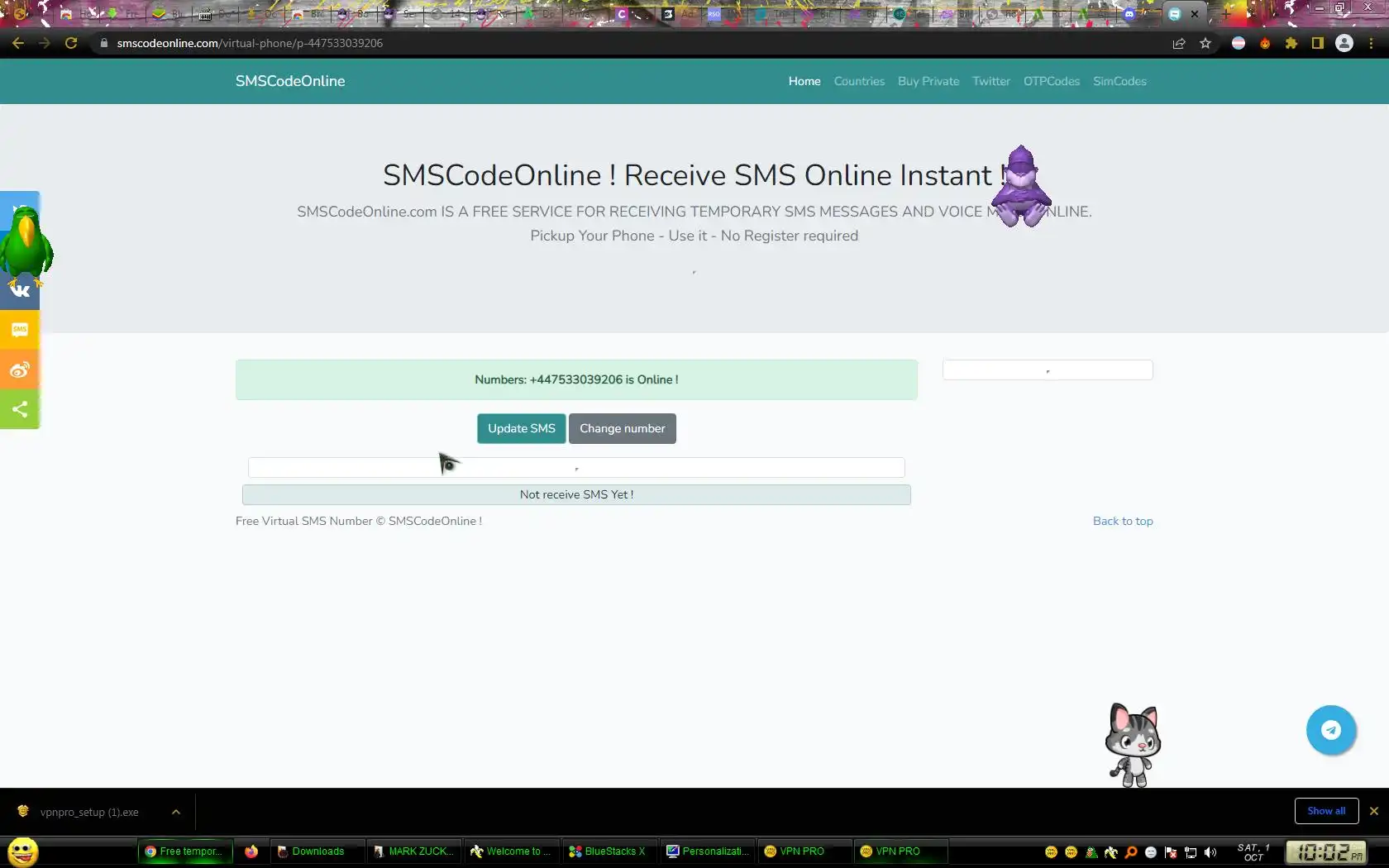
Task: Bookmark this page with the star icon
Action: tap(1205, 43)
